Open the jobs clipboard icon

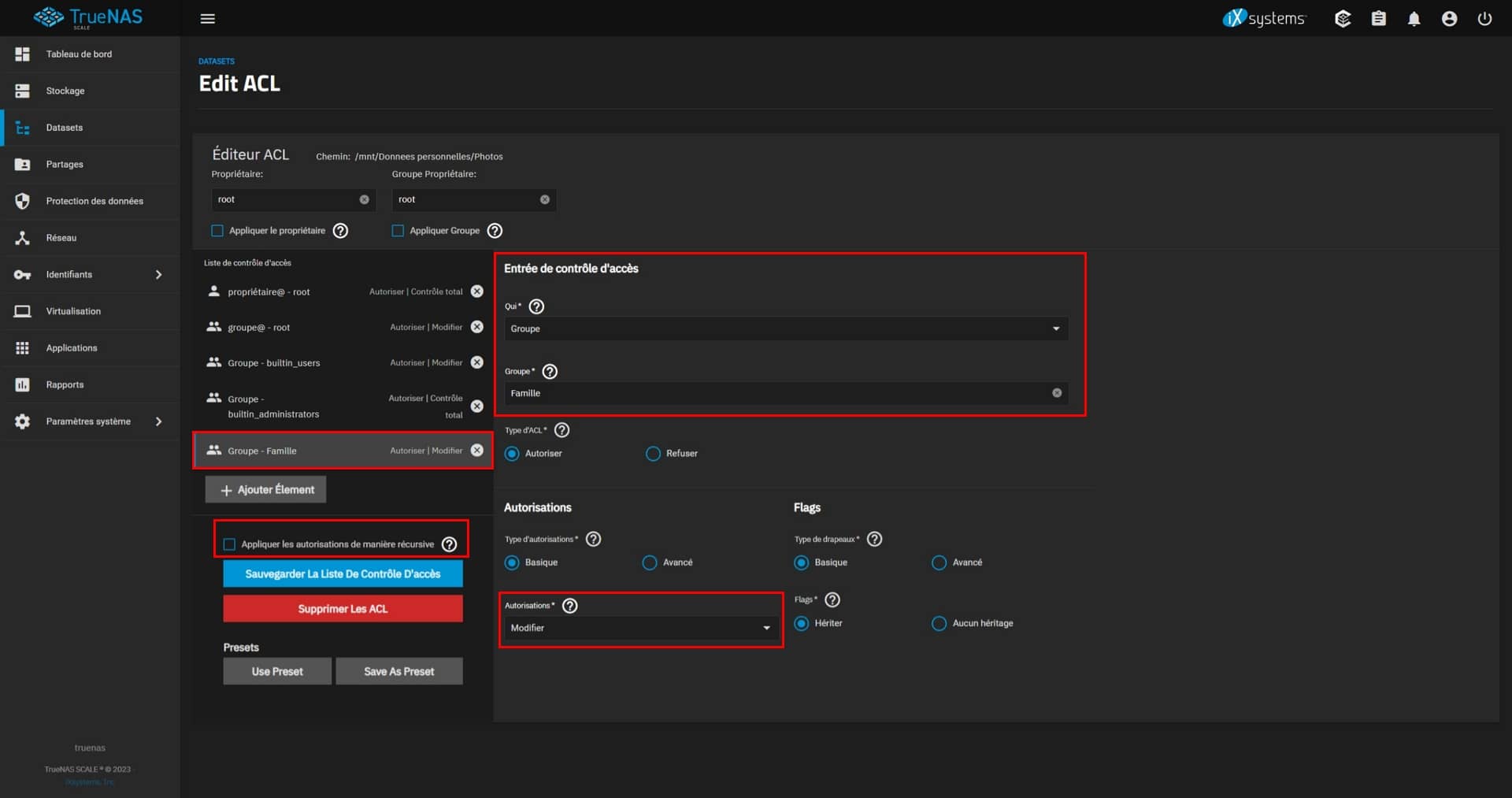(1378, 19)
